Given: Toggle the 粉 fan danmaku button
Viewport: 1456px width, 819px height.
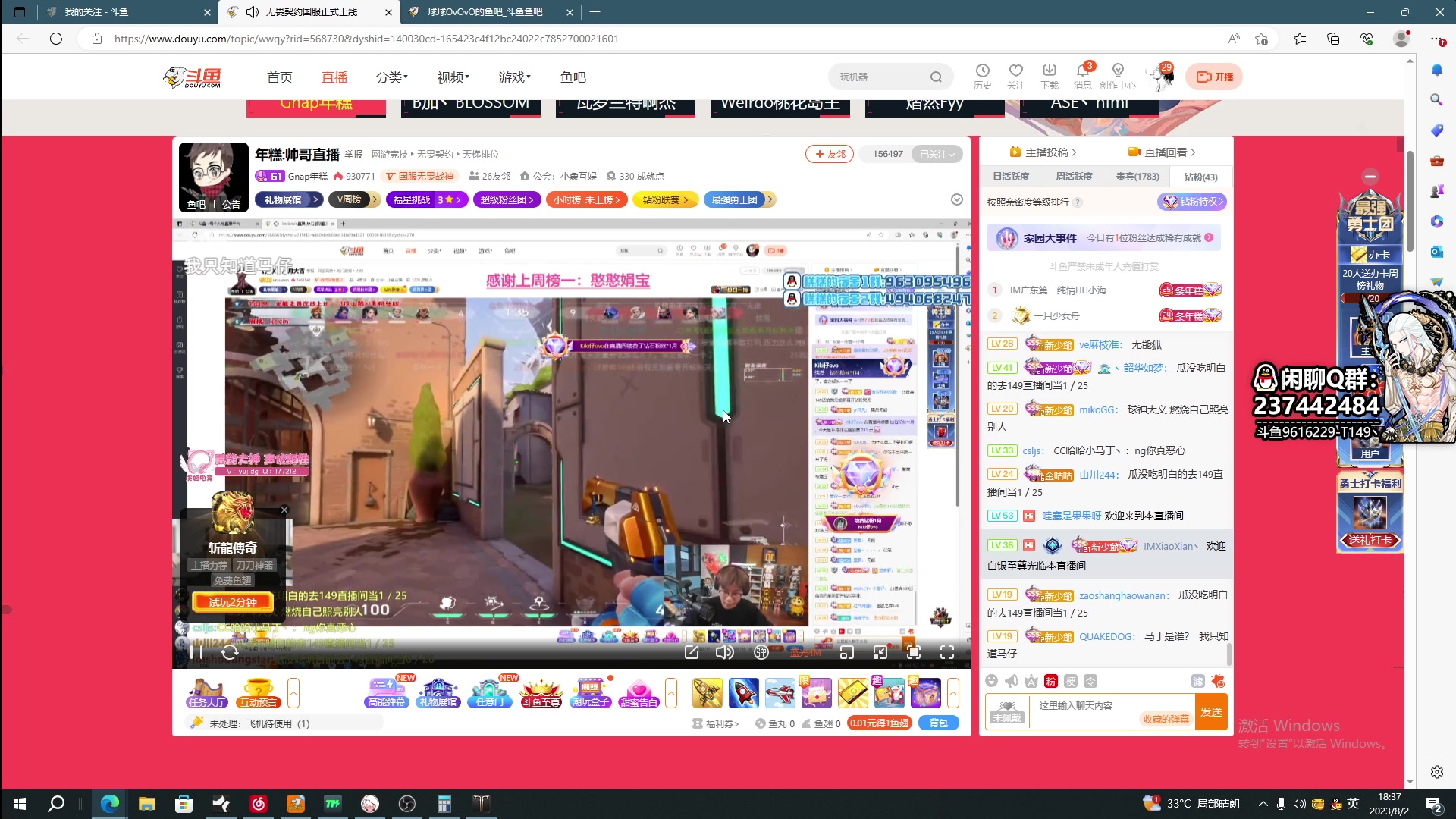Looking at the screenshot, I should click(1051, 681).
